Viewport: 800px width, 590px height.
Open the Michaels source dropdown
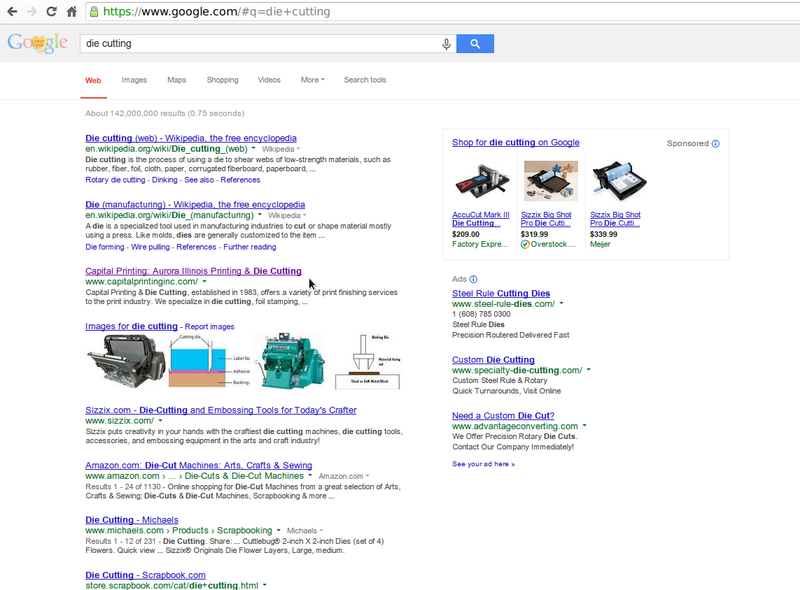tap(305, 531)
